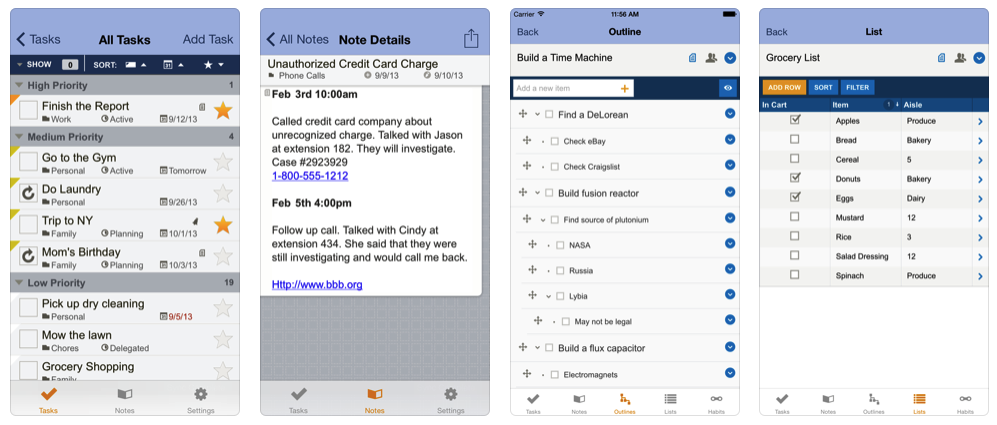Switch to Notes tab in All Tasks screen

click(125, 399)
